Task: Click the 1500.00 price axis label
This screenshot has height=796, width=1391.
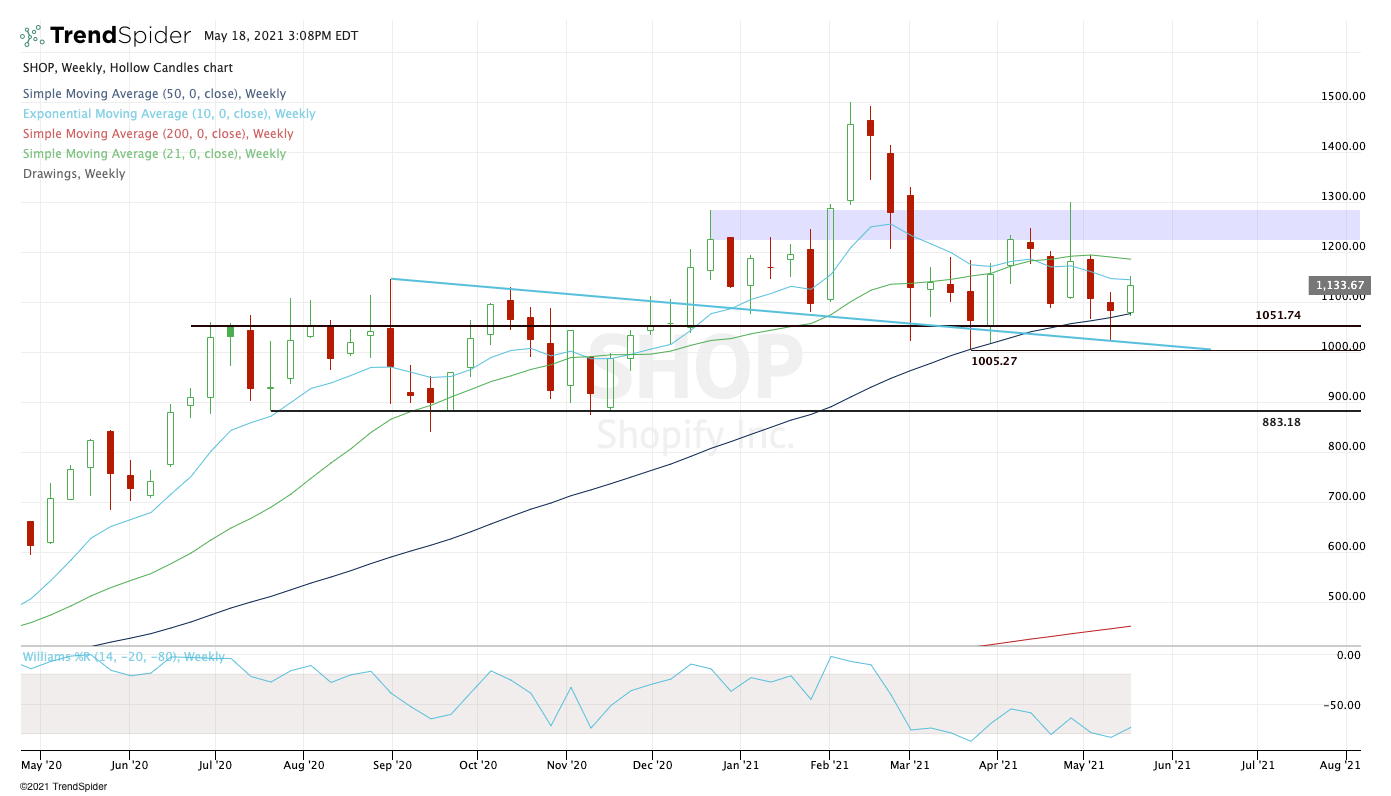Action: (1343, 97)
